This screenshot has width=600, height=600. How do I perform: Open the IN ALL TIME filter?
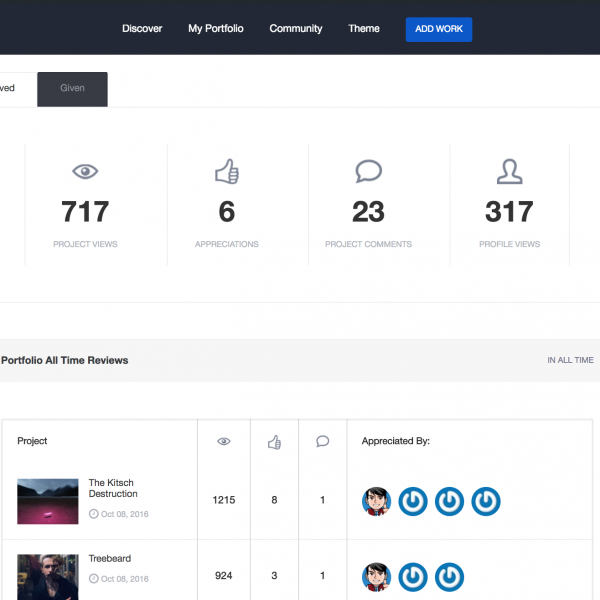click(x=570, y=360)
